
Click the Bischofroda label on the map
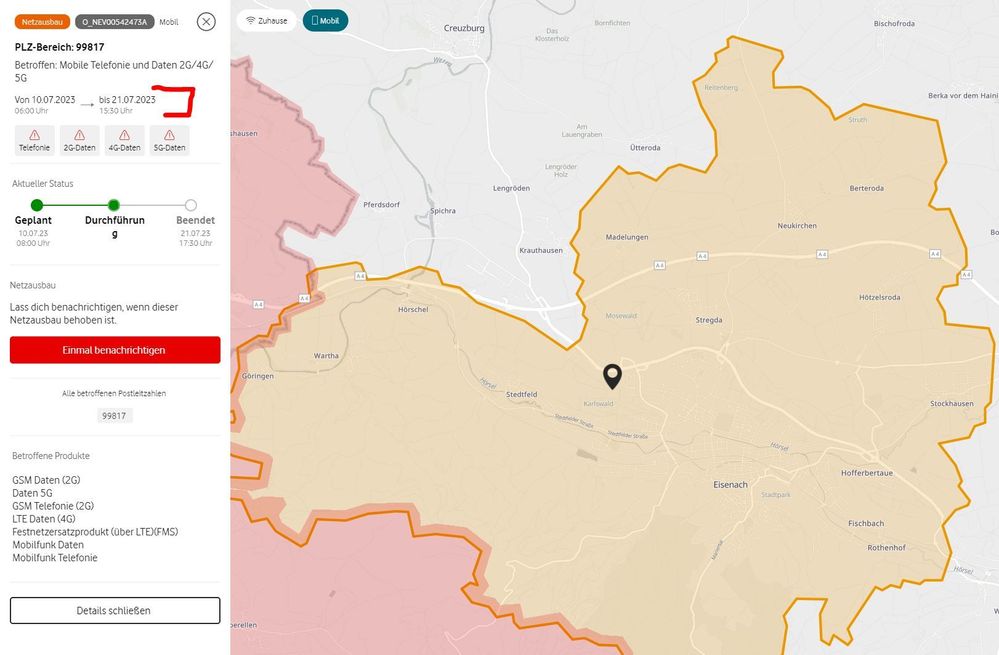[x=894, y=24]
